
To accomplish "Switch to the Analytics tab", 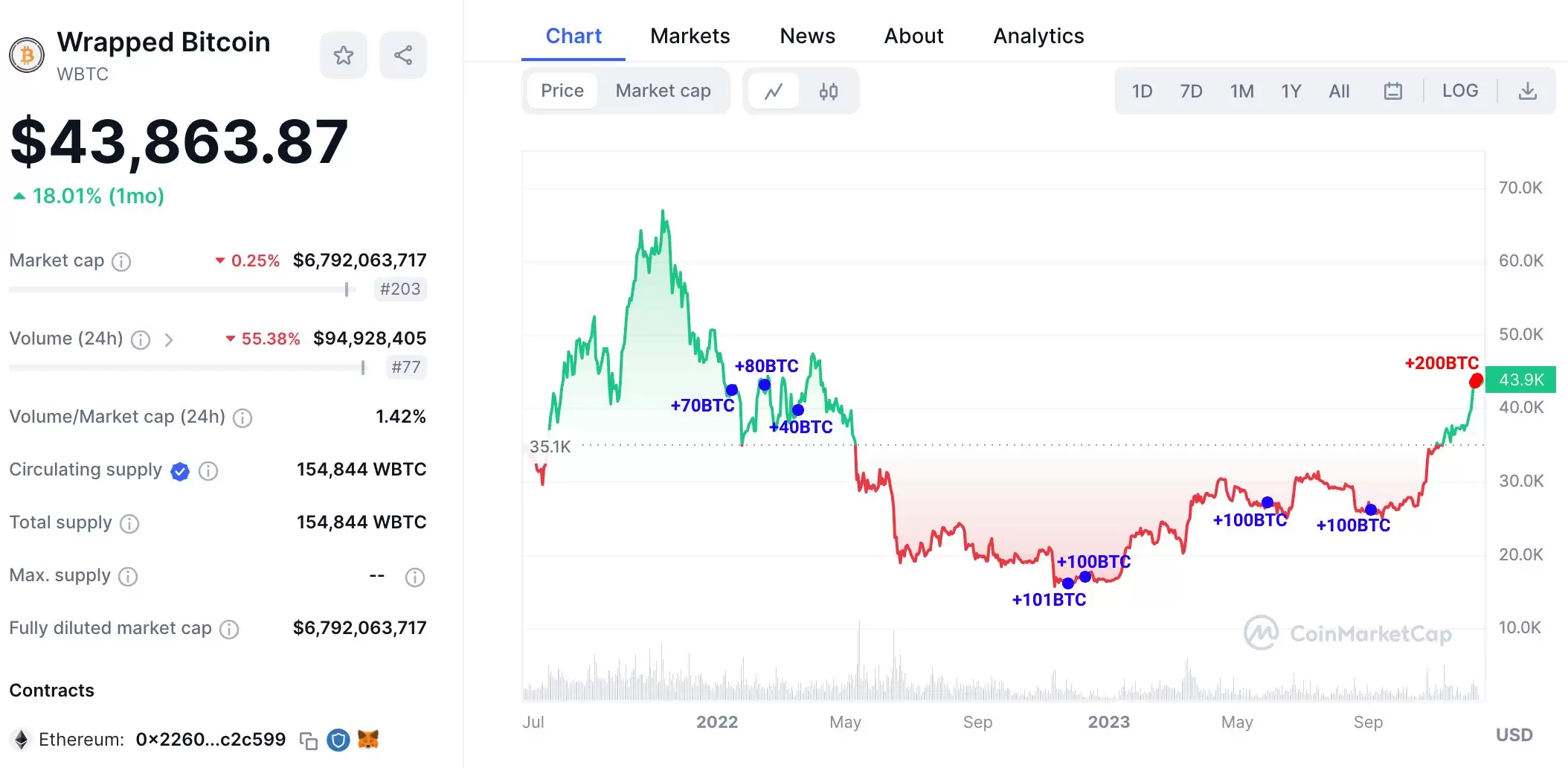I will tap(1038, 36).
